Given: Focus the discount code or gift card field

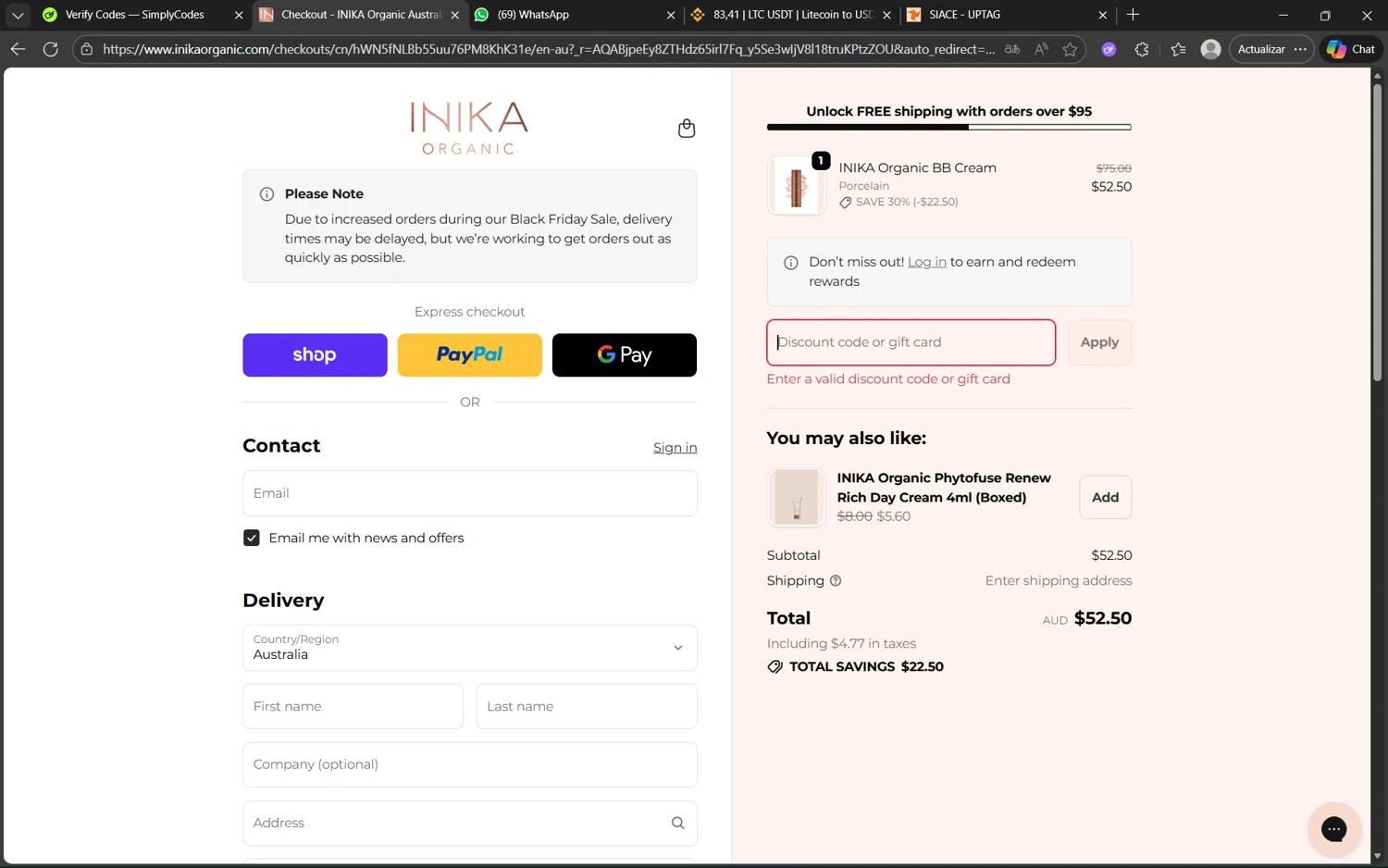Looking at the screenshot, I should pos(911,342).
